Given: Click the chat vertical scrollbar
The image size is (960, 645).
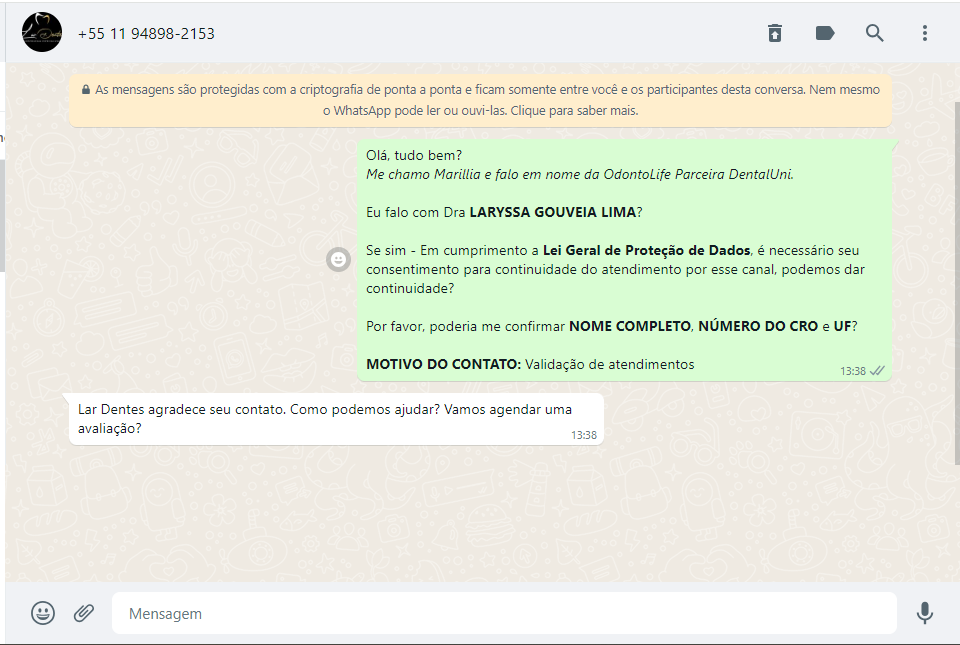Looking at the screenshot, I should 957,283.
